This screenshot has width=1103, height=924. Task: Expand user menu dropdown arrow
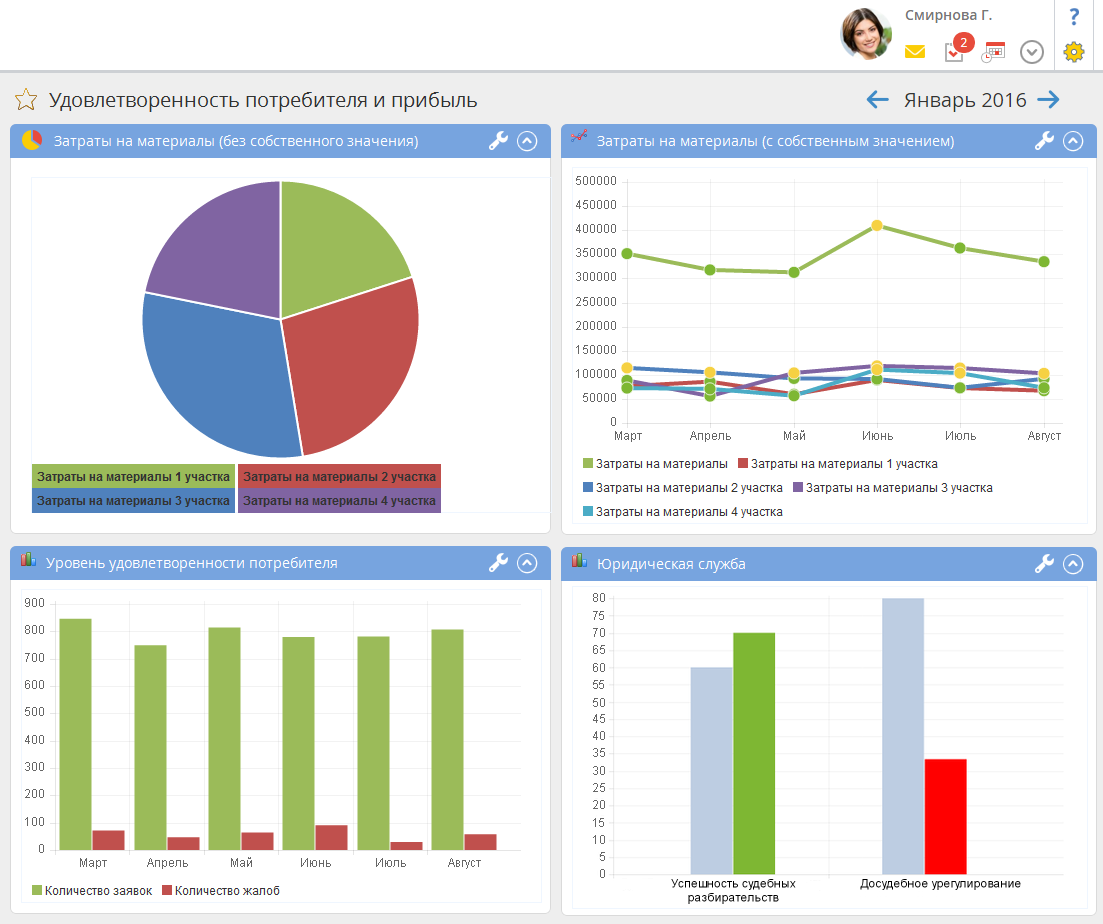tap(1031, 52)
